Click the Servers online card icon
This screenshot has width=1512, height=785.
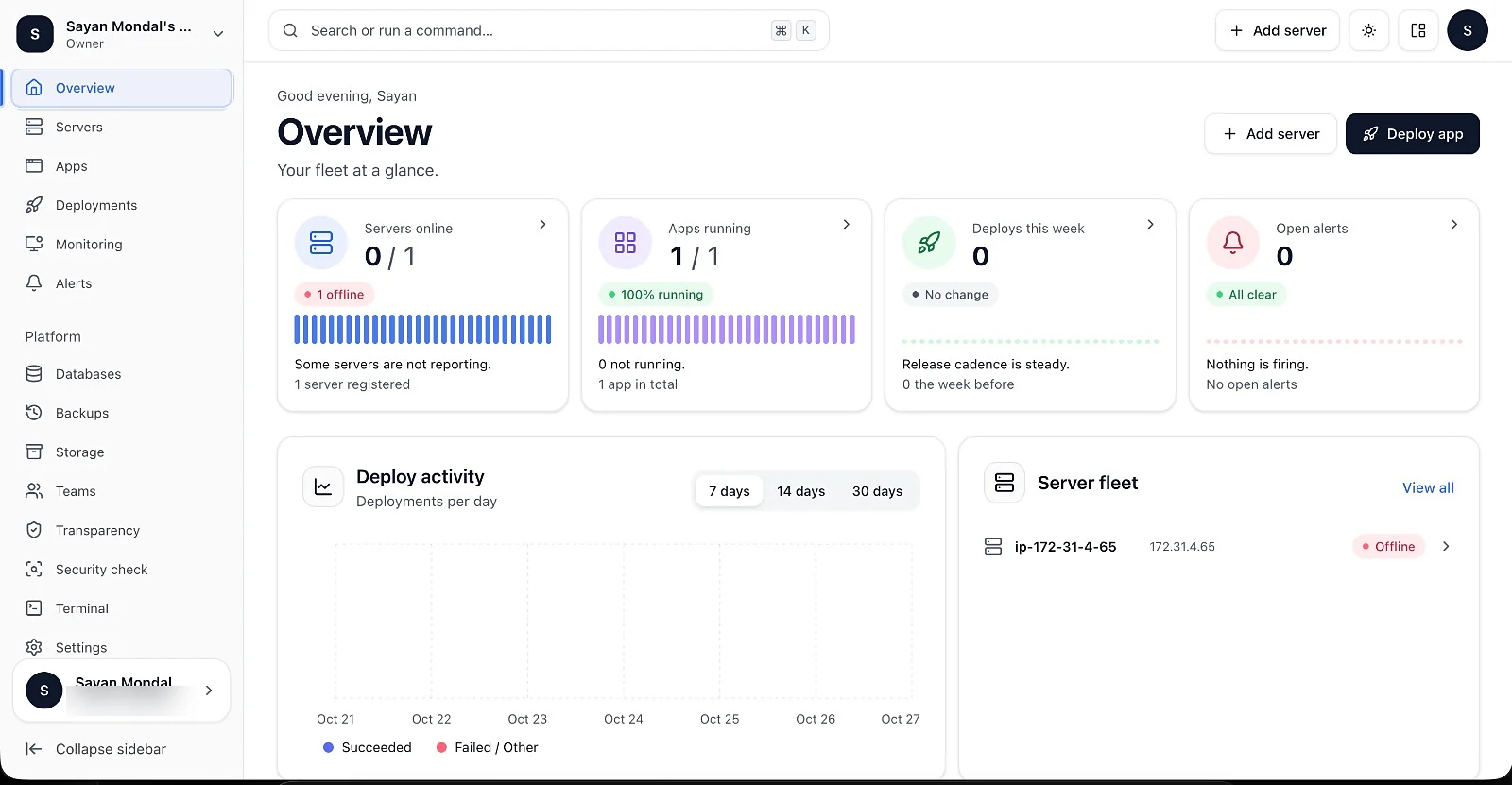(x=321, y=243)
